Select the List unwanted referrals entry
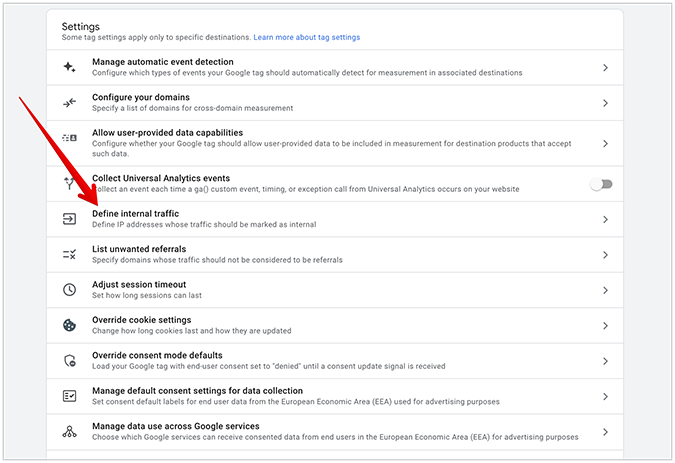The image size is (675, 463). 335,255
